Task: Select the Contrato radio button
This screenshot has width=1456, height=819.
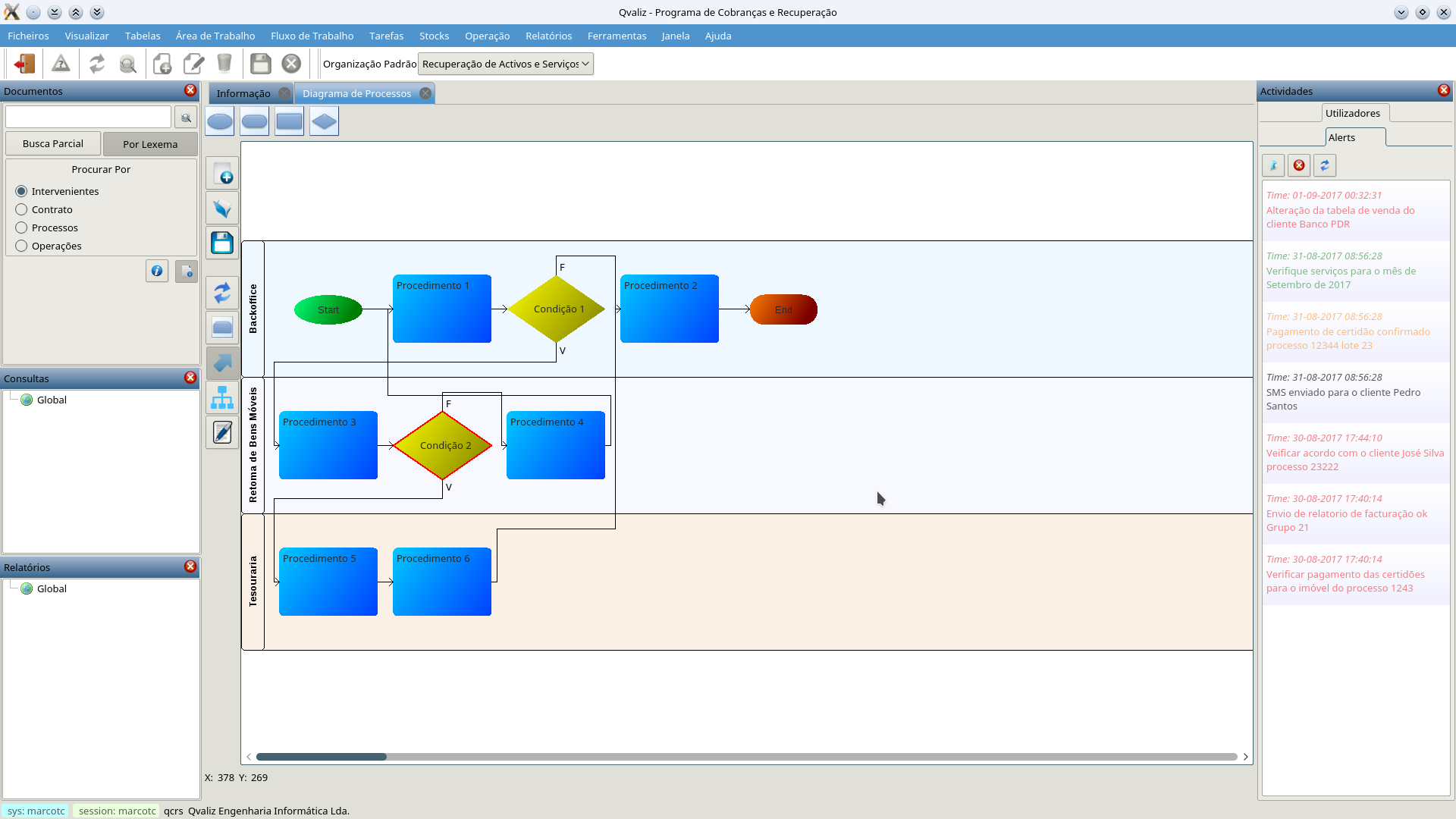Action: (x=21, y=210)
